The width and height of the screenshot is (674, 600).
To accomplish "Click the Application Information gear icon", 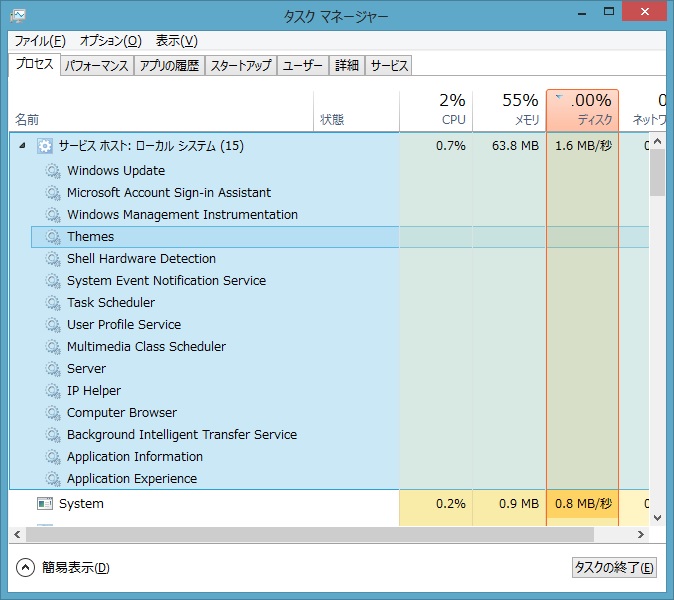I will 53,456.
